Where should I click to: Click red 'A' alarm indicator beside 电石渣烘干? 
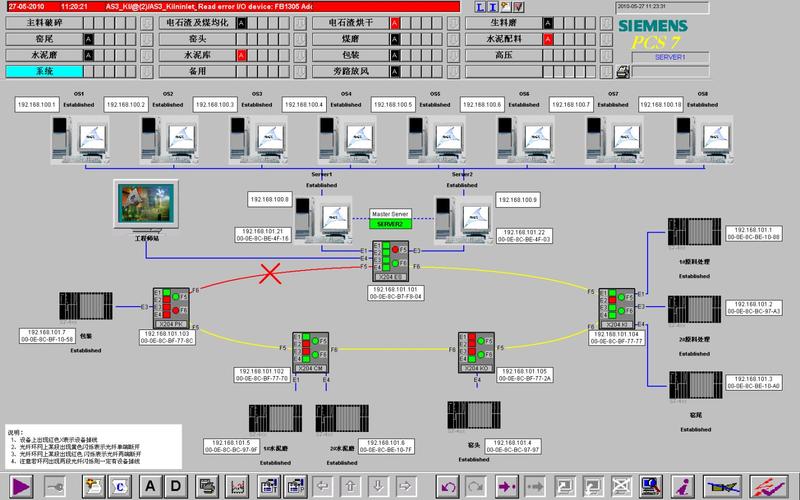[395, 23]
